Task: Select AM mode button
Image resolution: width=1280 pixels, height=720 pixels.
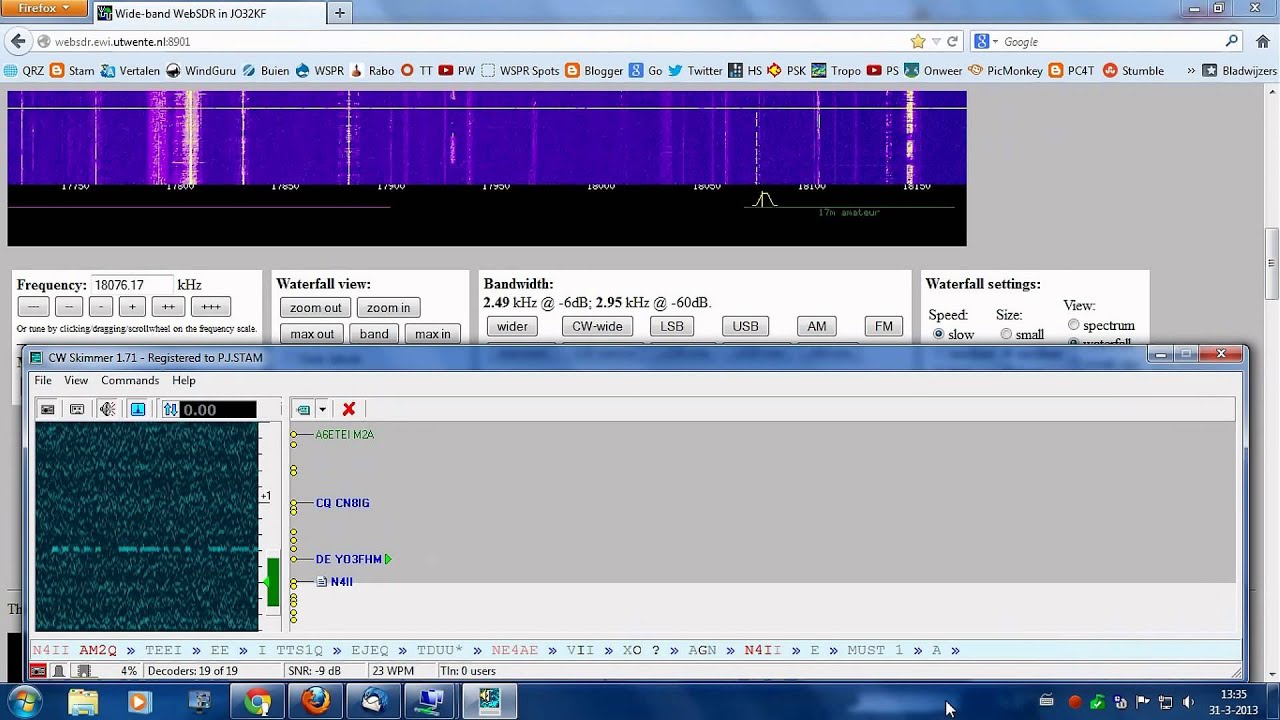Action: click(x=817, y=326)
